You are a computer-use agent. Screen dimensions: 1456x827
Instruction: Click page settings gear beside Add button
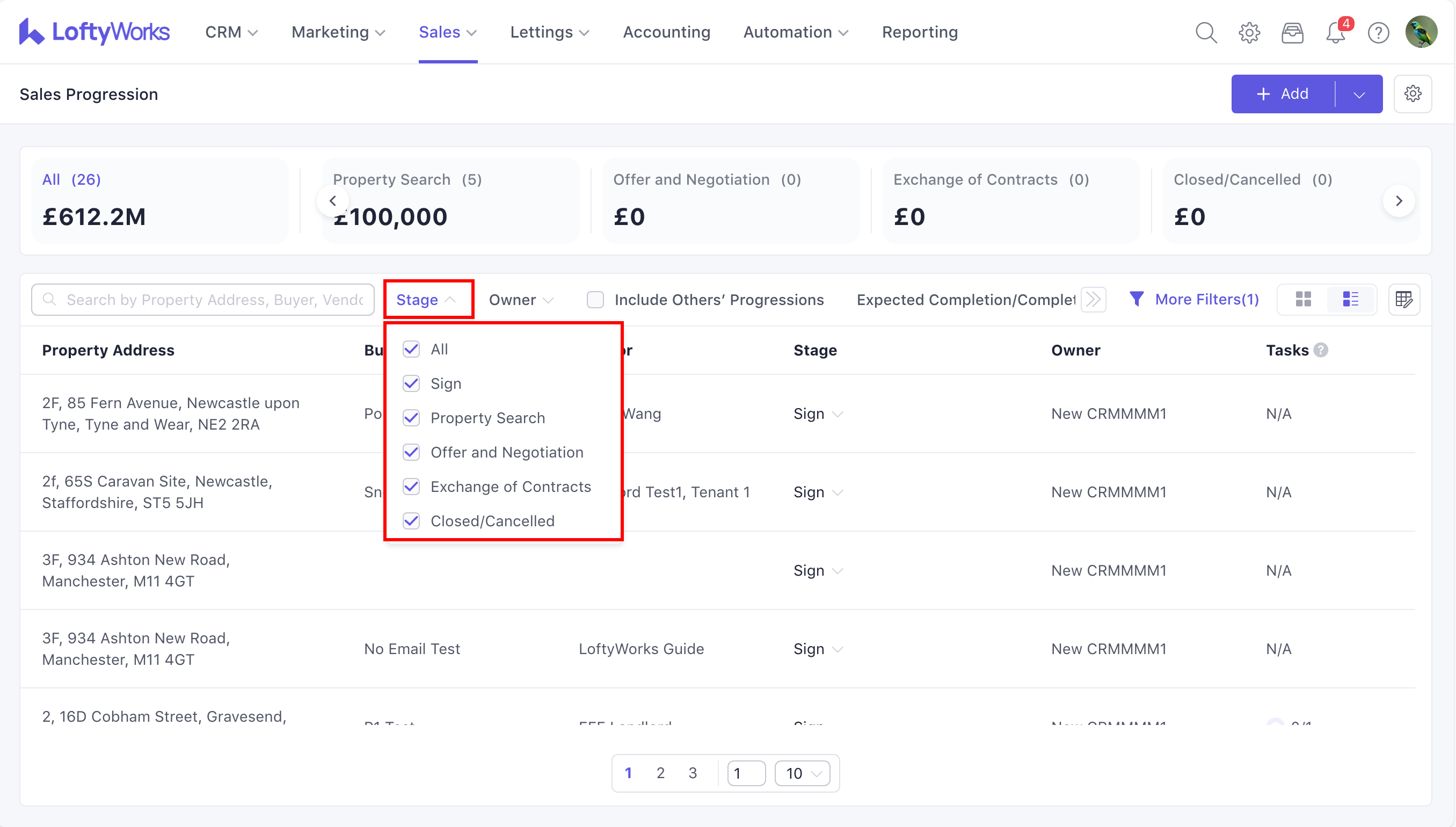click(x=1413, y=94)
